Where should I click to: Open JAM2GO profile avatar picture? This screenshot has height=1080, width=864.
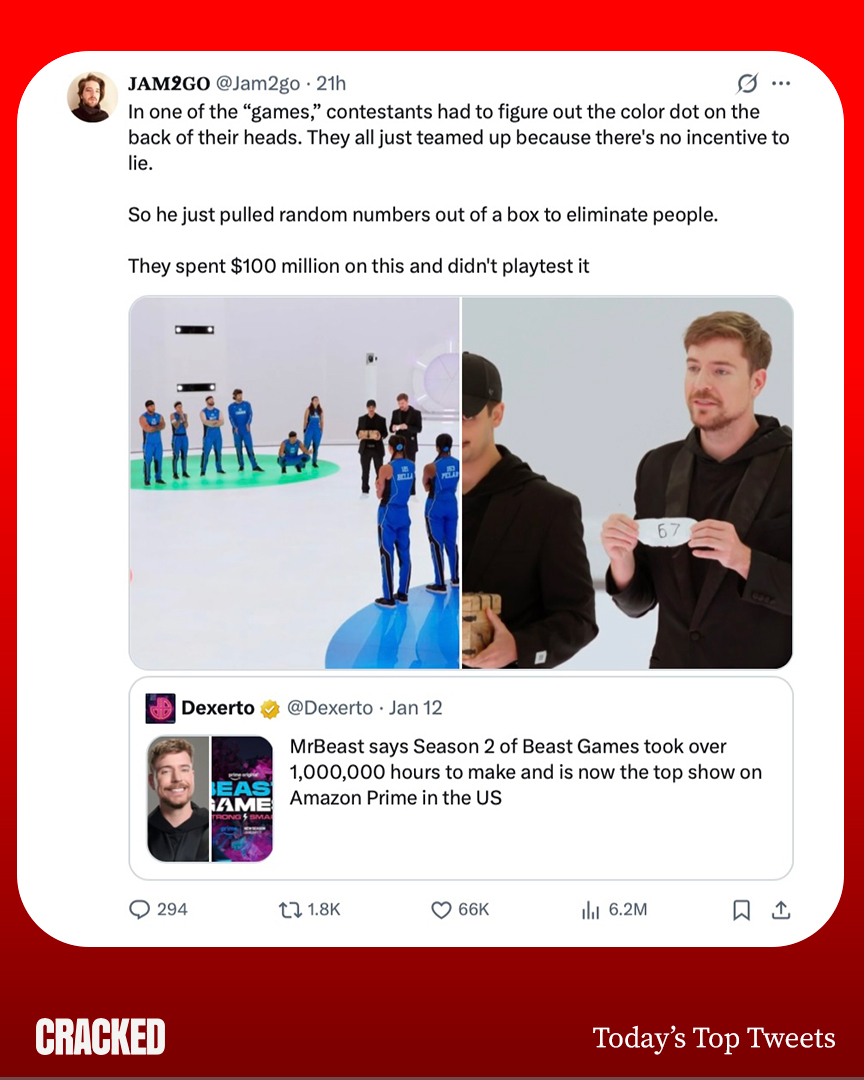(92, 96)
